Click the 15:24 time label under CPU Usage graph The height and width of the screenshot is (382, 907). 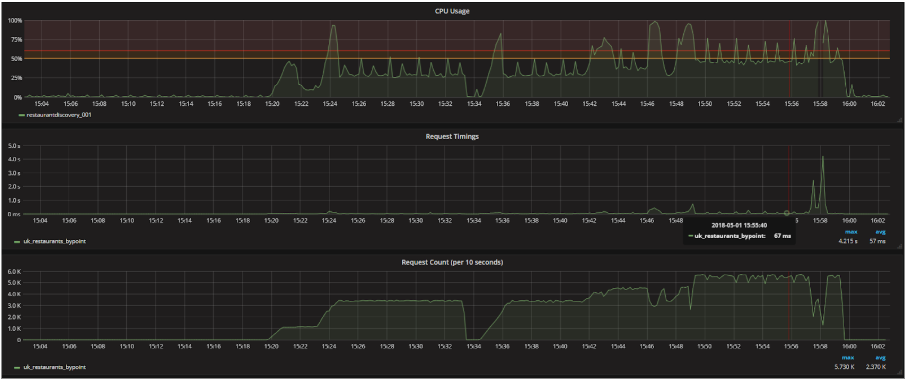coord(330,104)
